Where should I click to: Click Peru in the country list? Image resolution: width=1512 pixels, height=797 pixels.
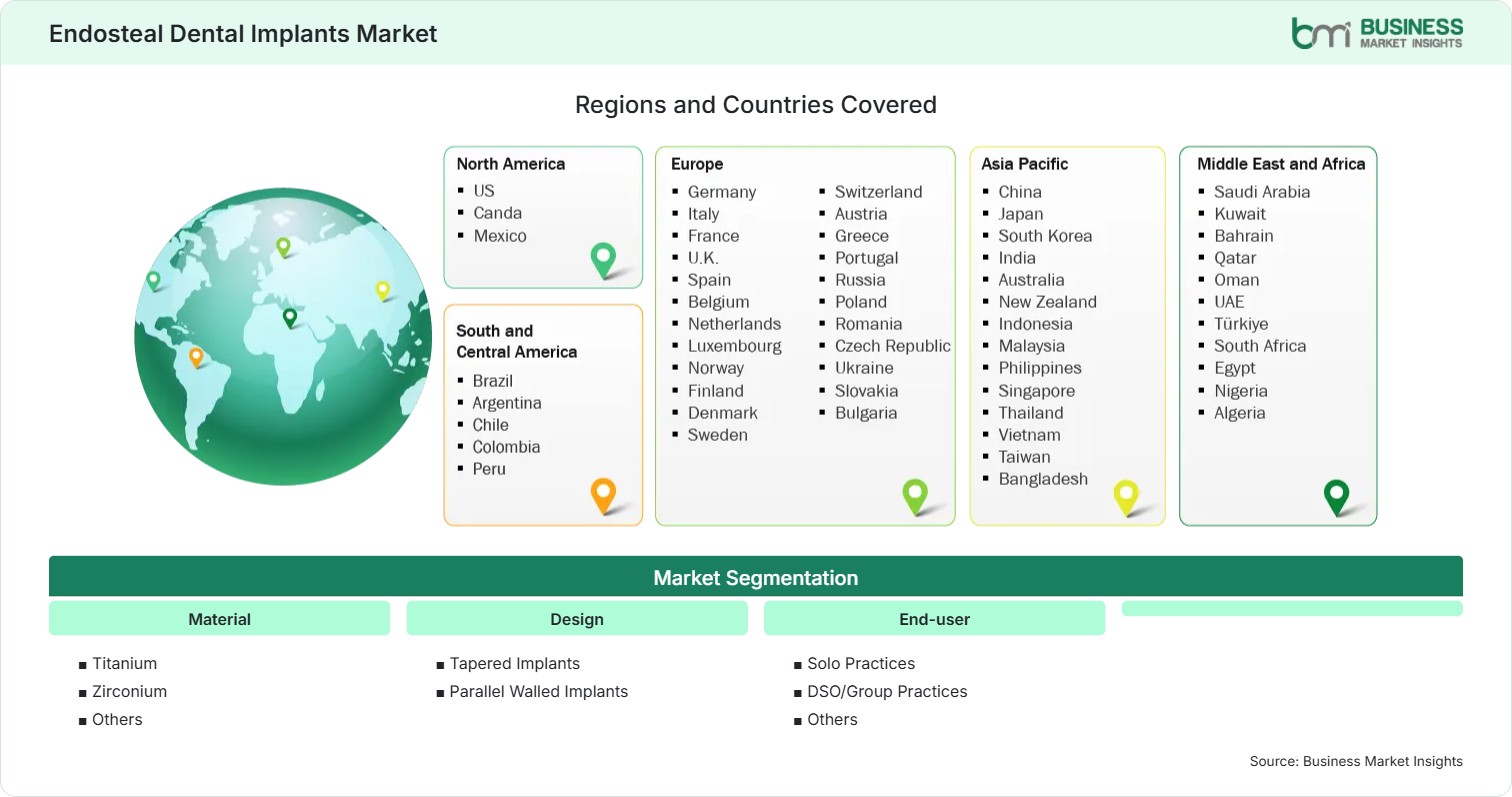coord(489,468)
